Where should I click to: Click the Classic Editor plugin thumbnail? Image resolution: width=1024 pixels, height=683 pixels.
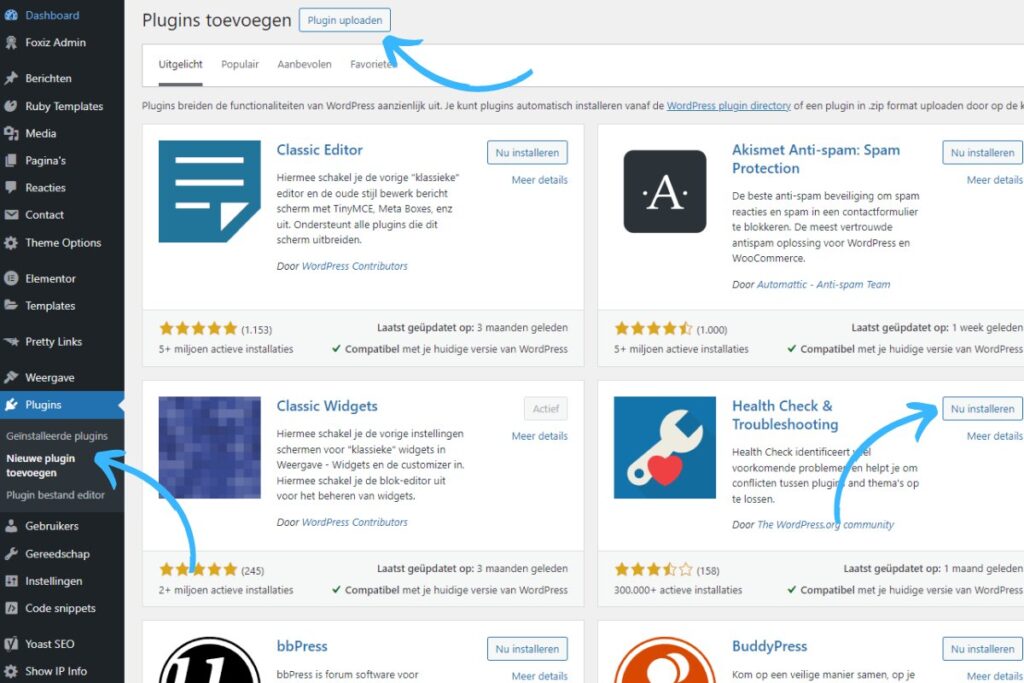210,191
